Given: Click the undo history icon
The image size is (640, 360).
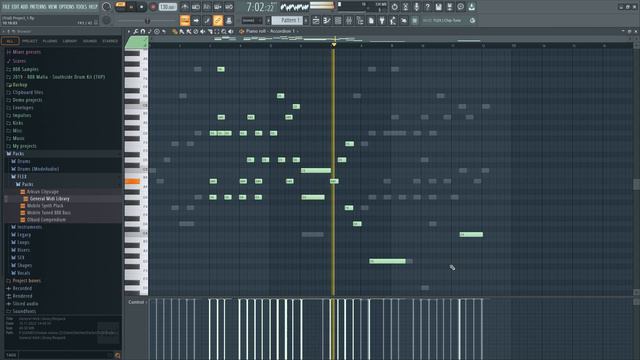Looking at the screenshot, I should click(x=394, y=7).
